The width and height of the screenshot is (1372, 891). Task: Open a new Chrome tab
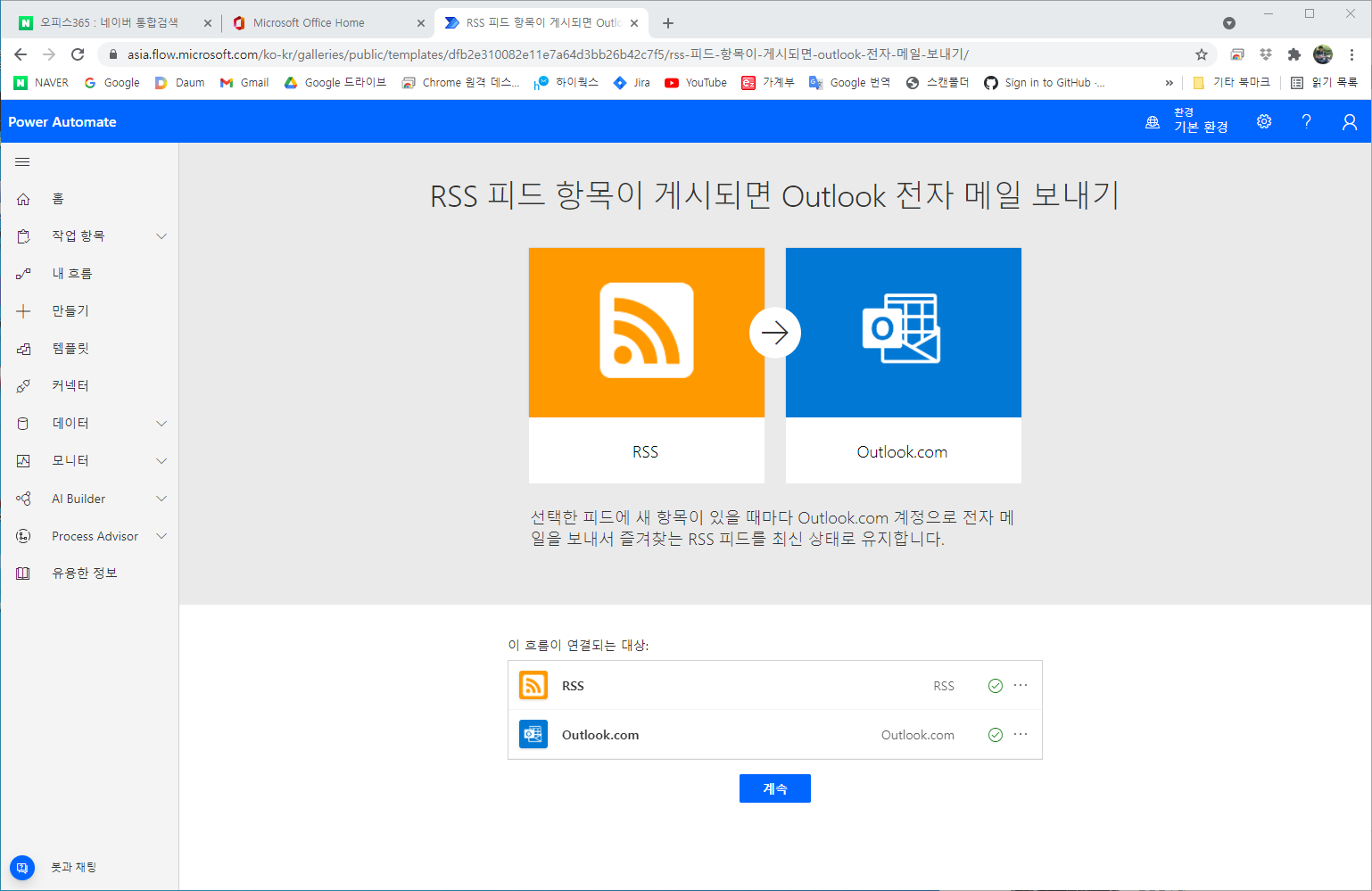tap(668, 23)
